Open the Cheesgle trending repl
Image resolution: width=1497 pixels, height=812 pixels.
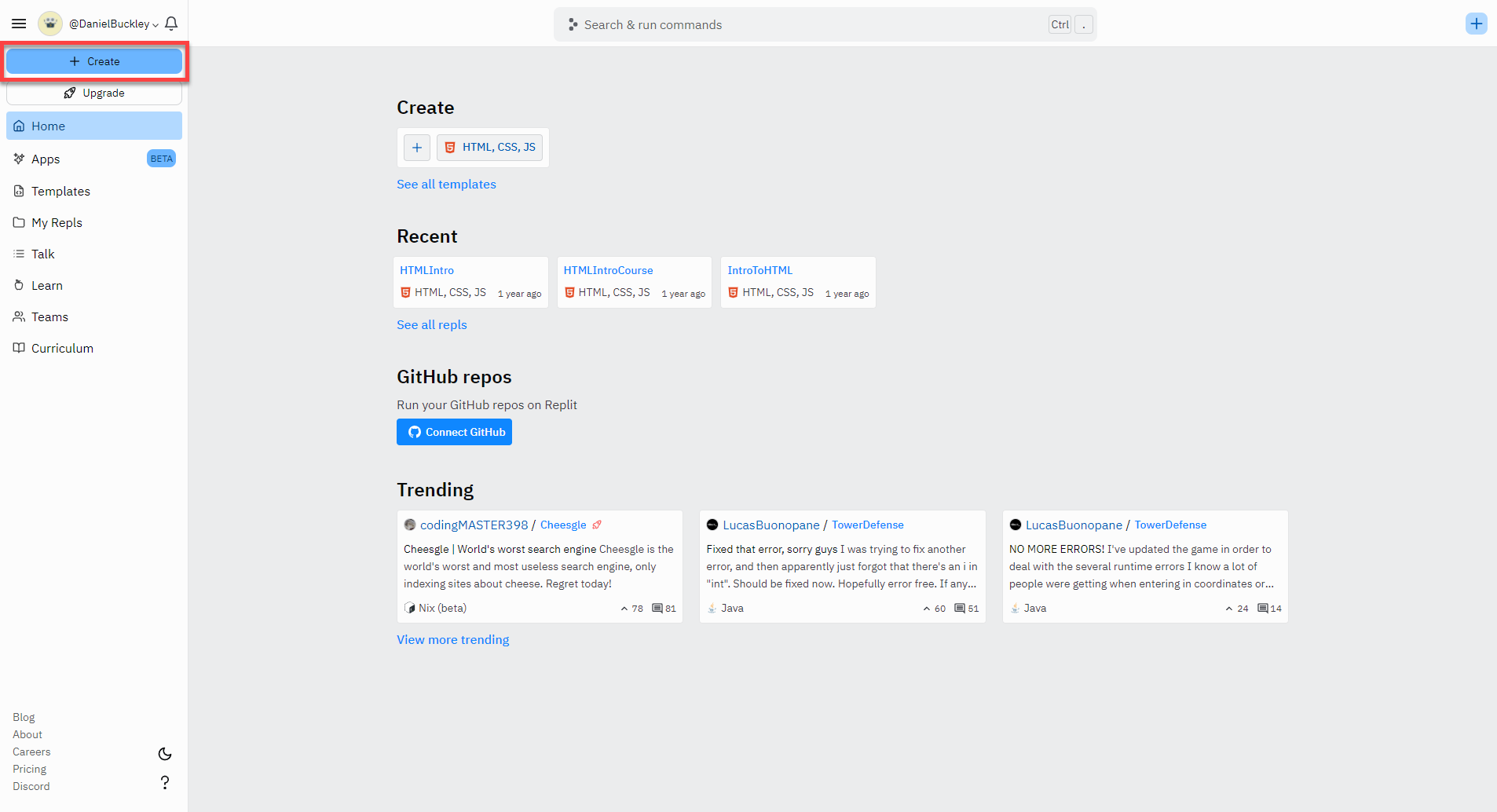click(x=563, y=525)
